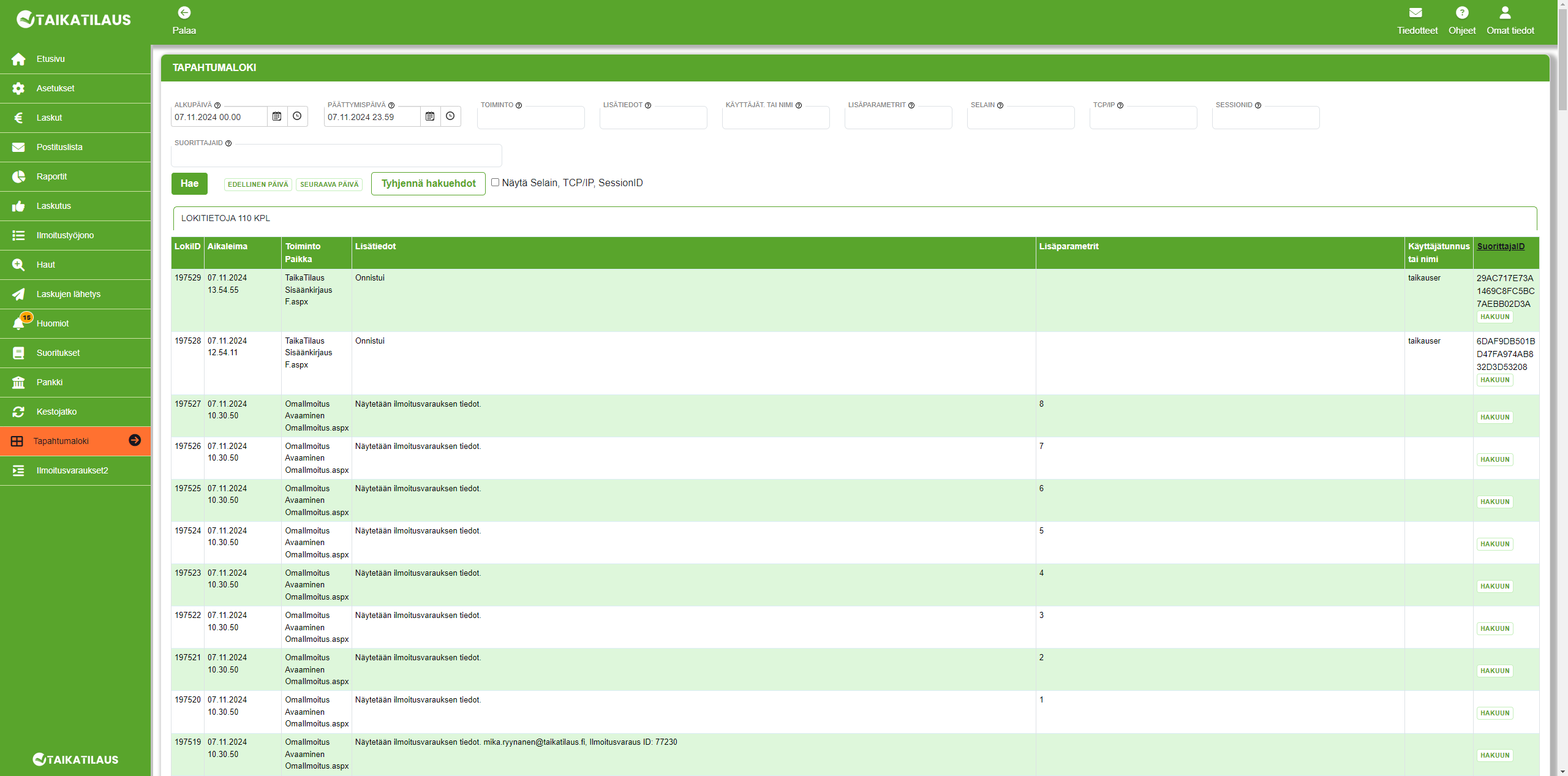Viewport: 1568px width, 776px height.
Task: Click the TCP/IP filter field
Action: [1144, 118]
